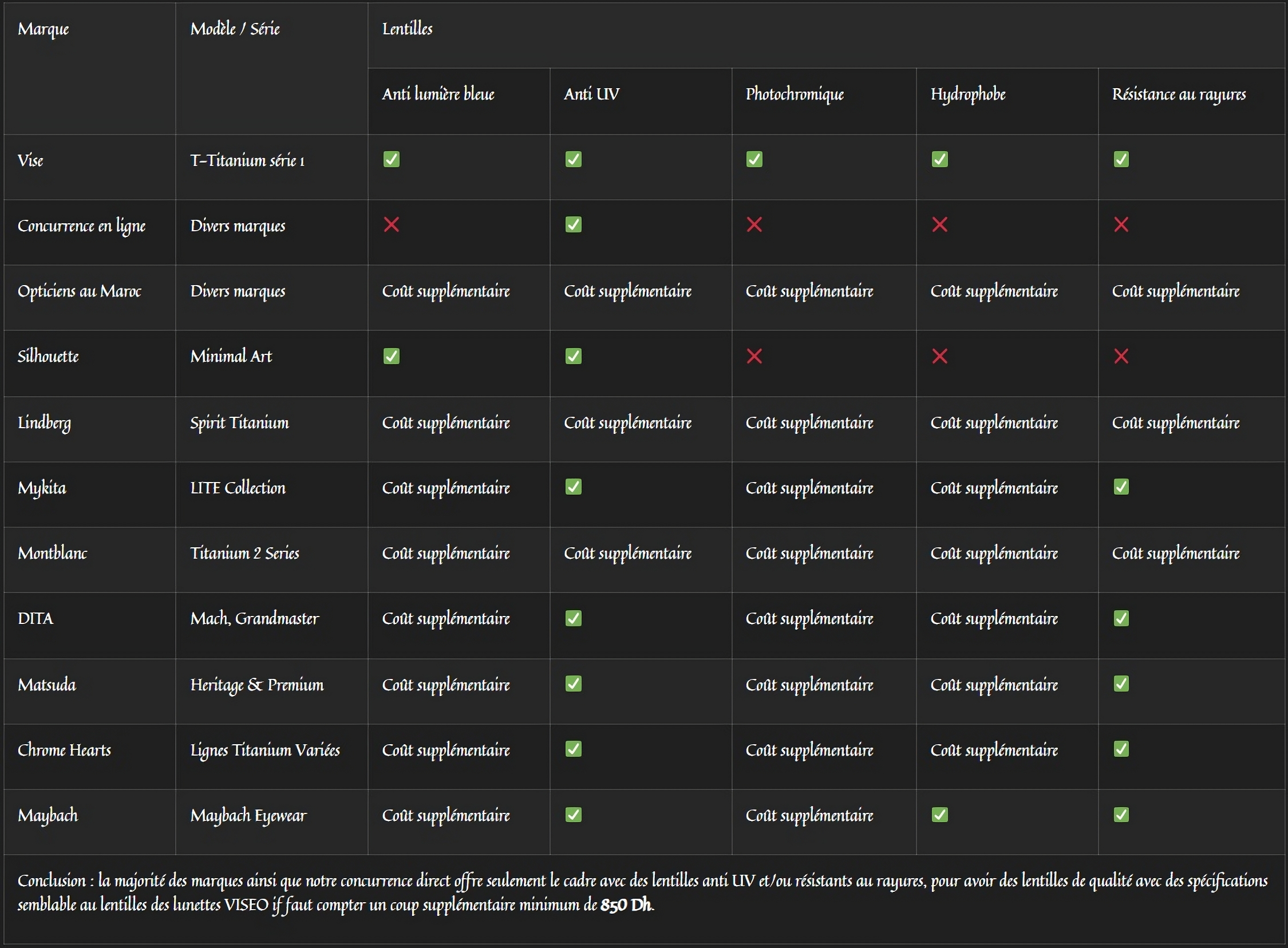Image resolution: width=1288 pixels, height=948 pixels.
Task: Click DITA Résistance au rayures checkmark
Action: pyautogui.click(x=1121, y=618)
